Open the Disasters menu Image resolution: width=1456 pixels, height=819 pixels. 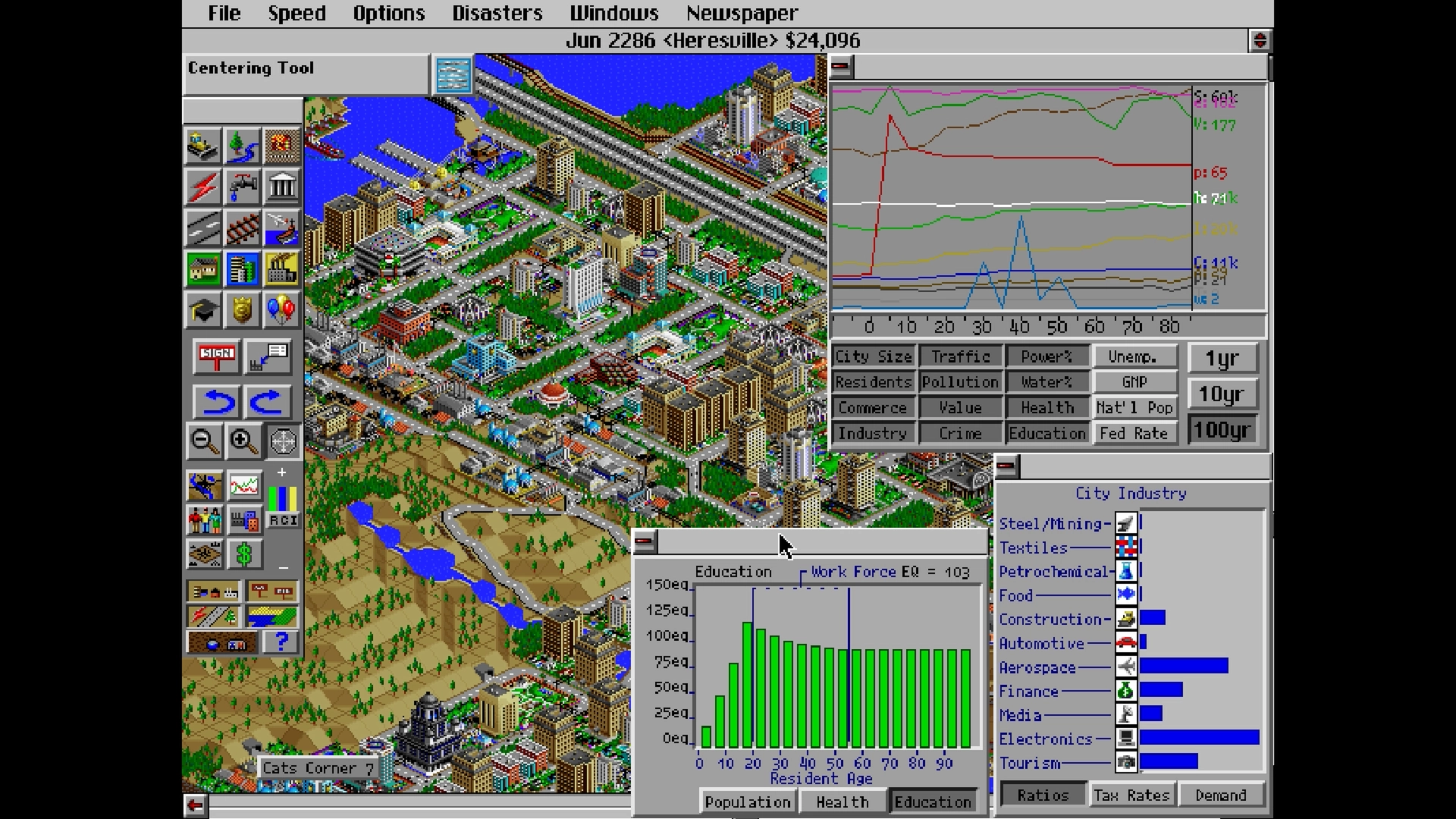pos(497,14)
